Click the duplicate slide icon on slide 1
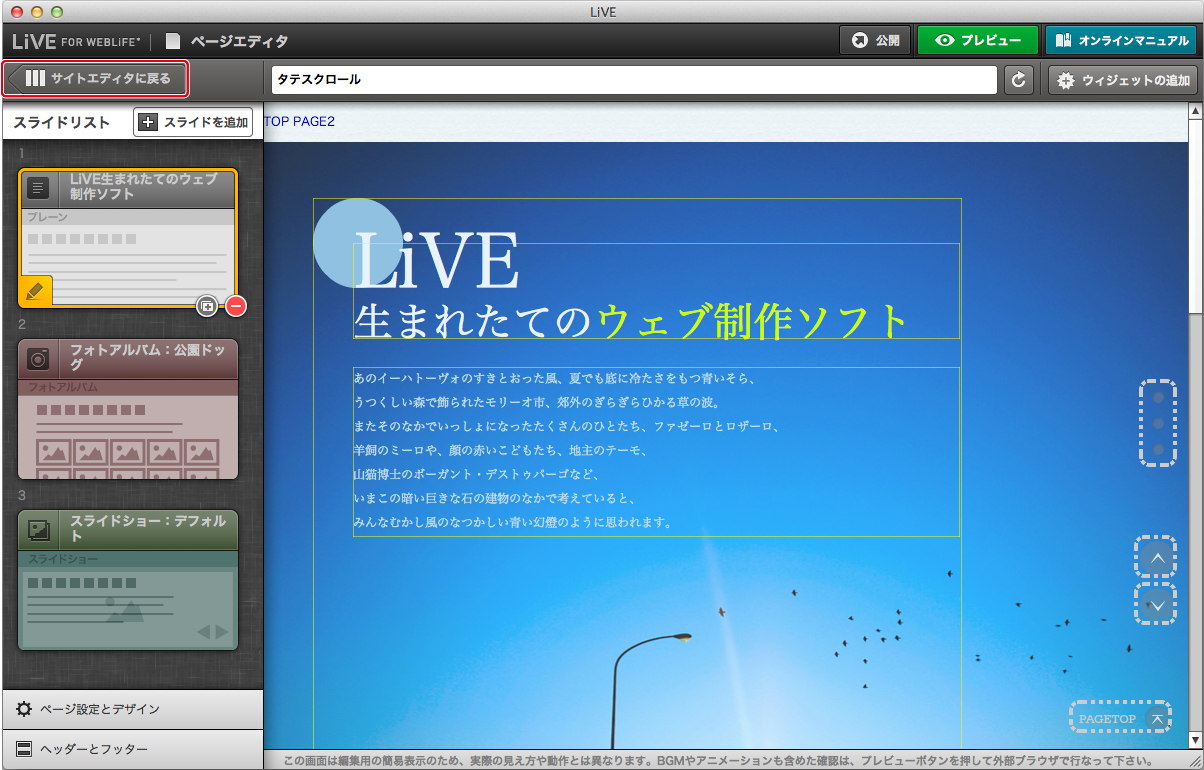Screen dimensions: 1204x770 pos(207,306)
